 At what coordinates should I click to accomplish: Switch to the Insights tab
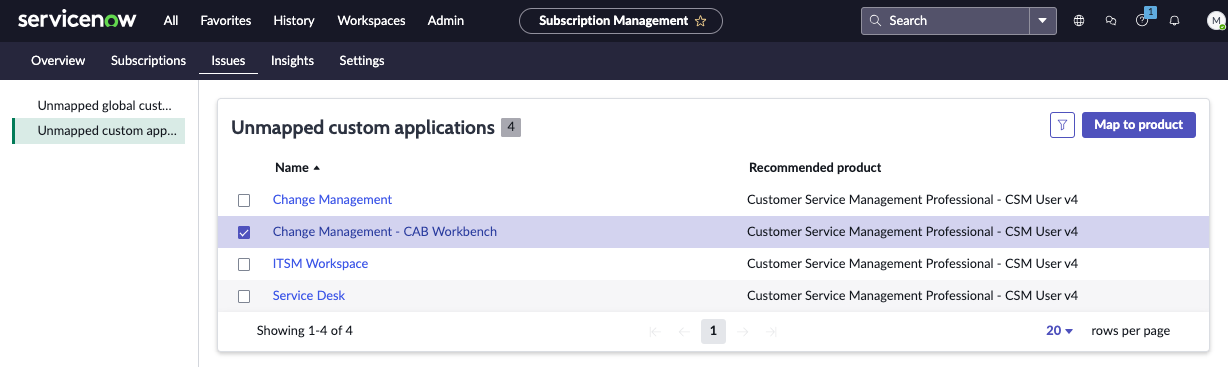point(292,60)
